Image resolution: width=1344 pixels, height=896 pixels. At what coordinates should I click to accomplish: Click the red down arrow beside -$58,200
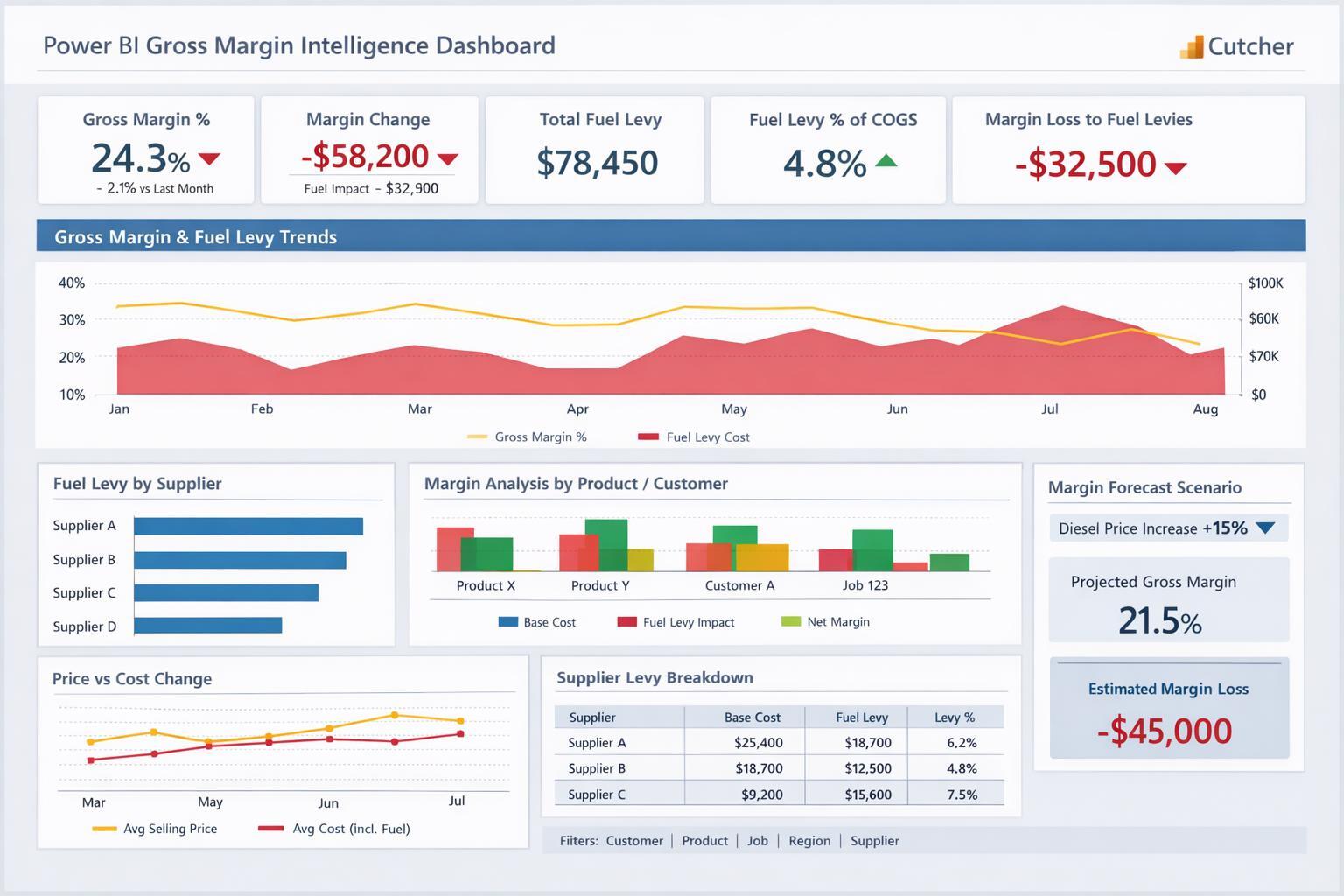pos(447,159)
